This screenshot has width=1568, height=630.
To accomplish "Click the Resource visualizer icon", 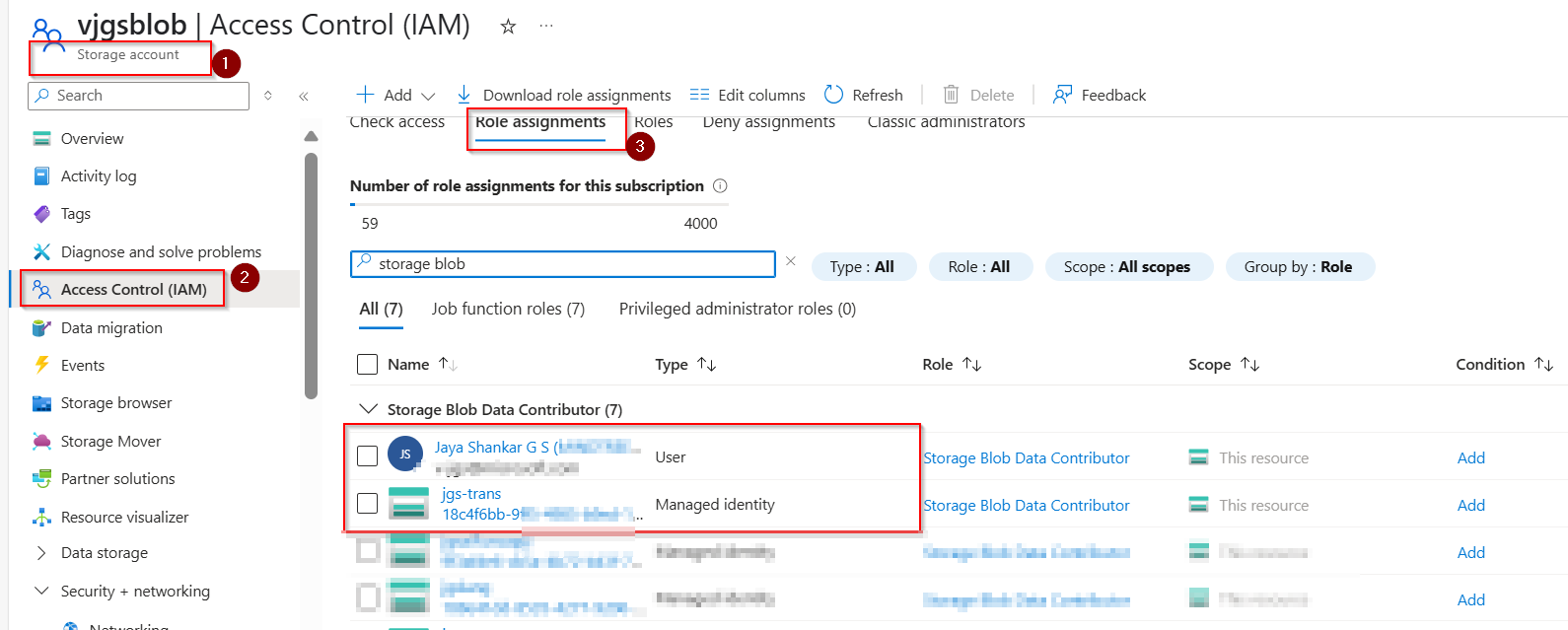I will (41, 517).
